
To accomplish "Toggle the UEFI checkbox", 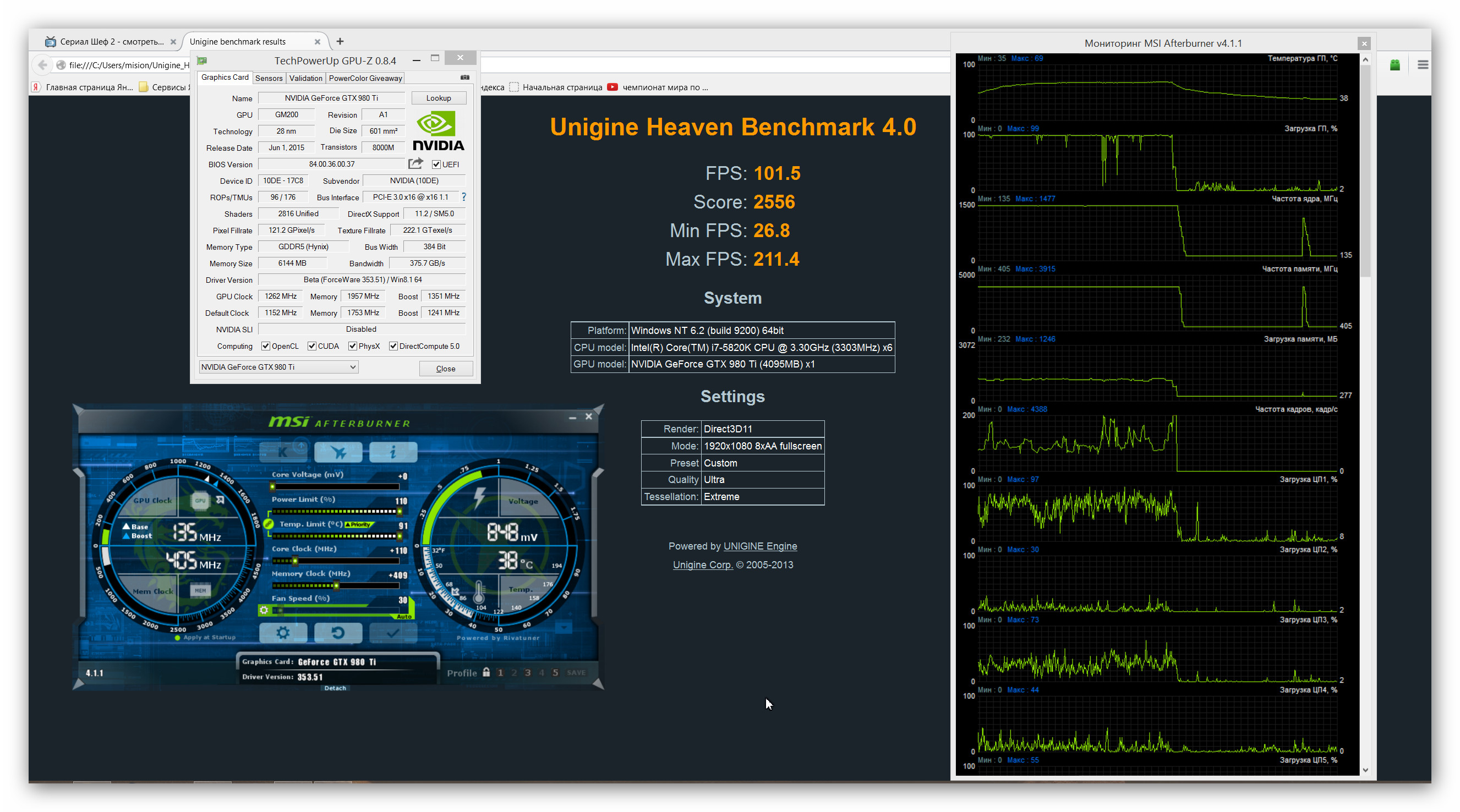I will tap(436, 164).
